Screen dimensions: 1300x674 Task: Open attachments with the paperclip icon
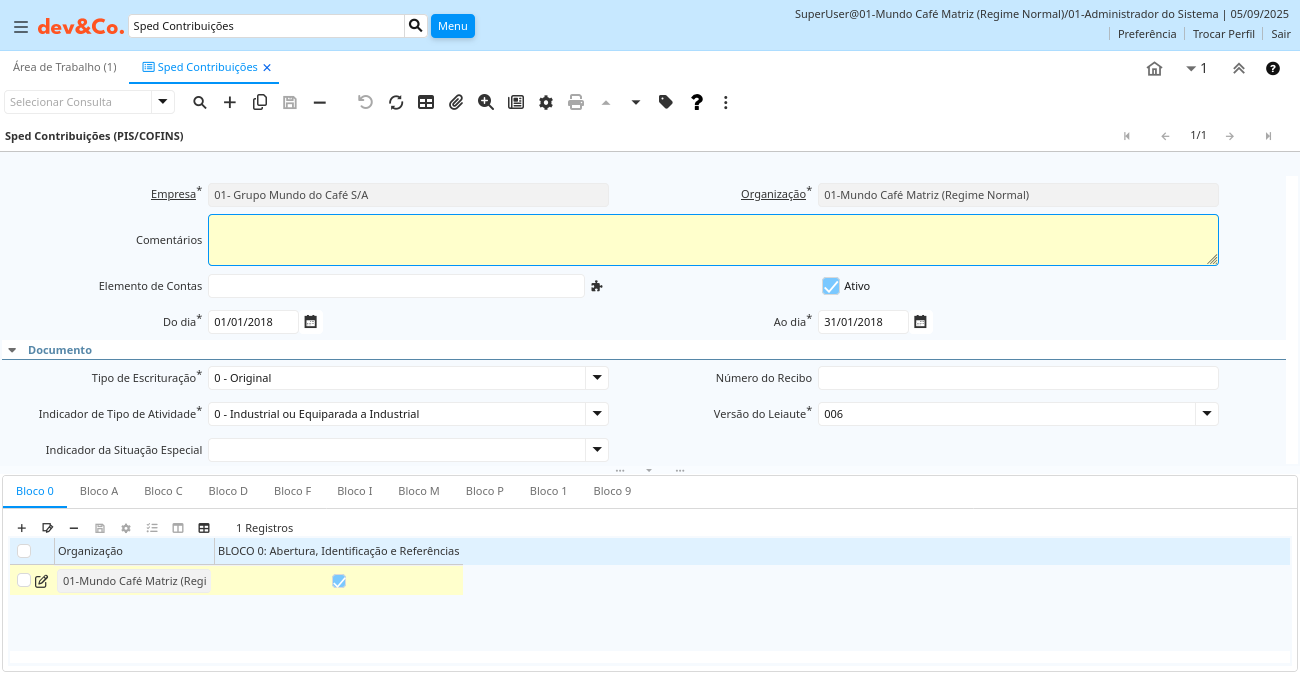456,102
